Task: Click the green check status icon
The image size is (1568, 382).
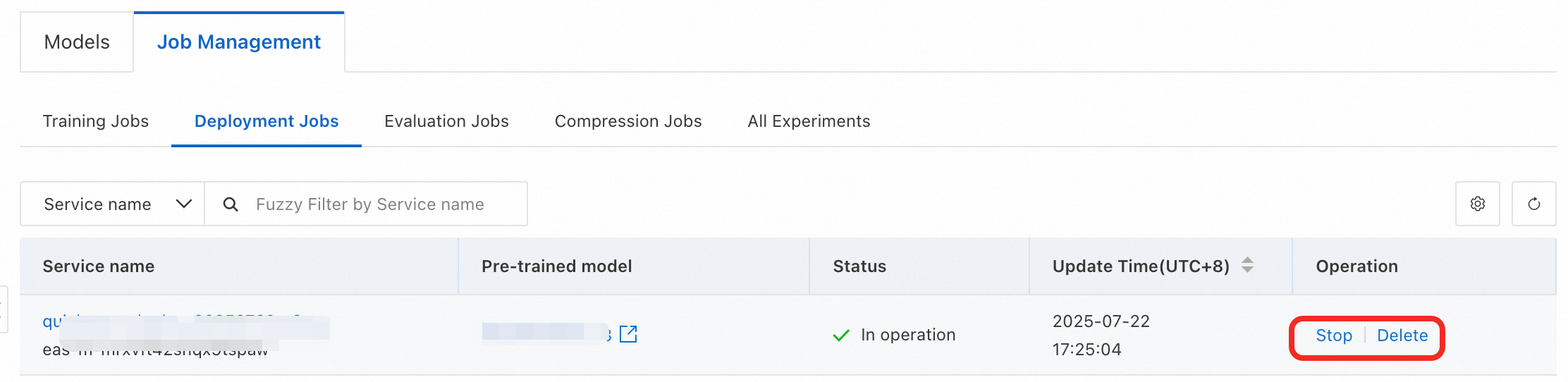Action: (840, 335)
